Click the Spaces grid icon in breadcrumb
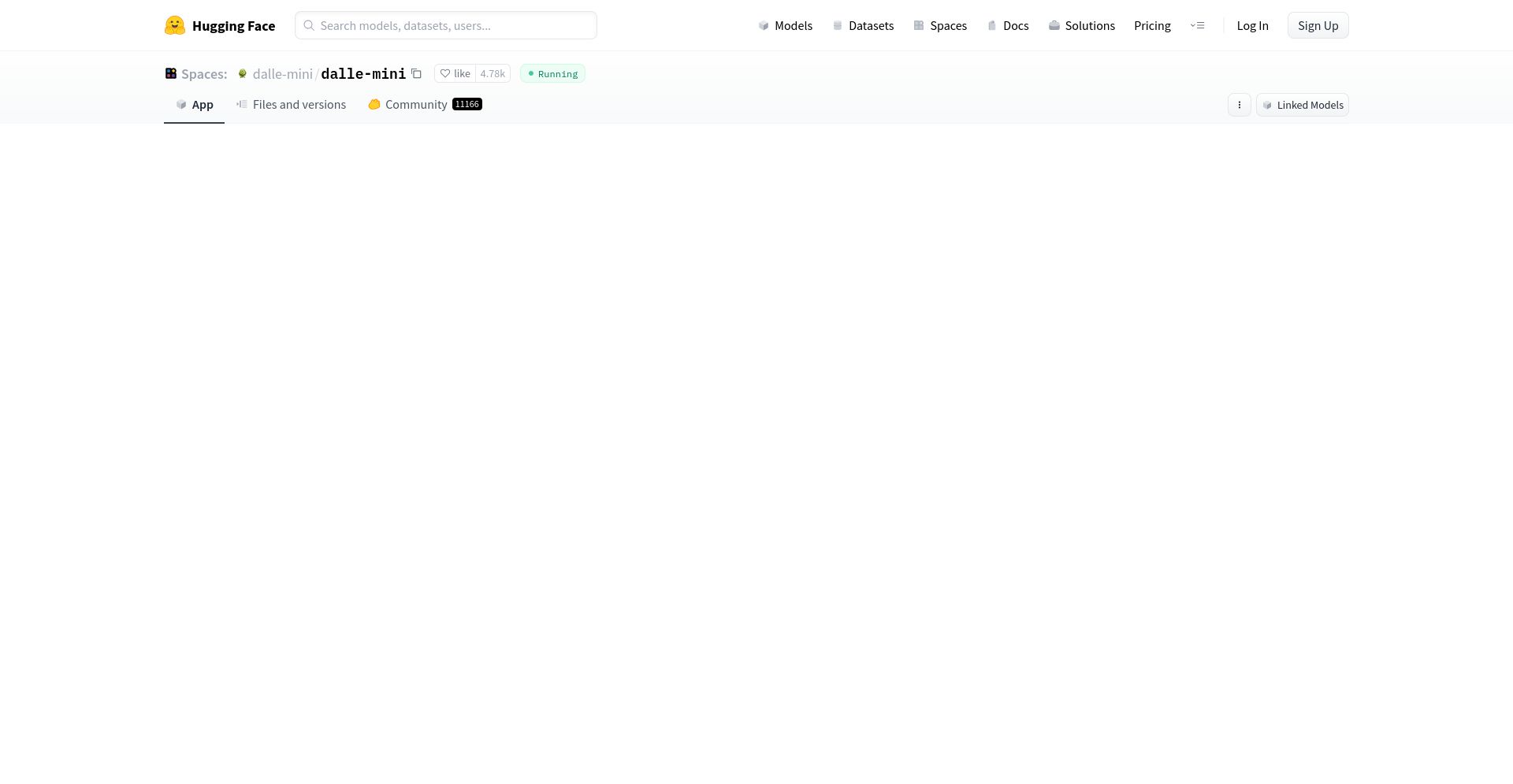Image resolution: width=1513 pixels, height=784 pixels. click(x=171, y=73)
